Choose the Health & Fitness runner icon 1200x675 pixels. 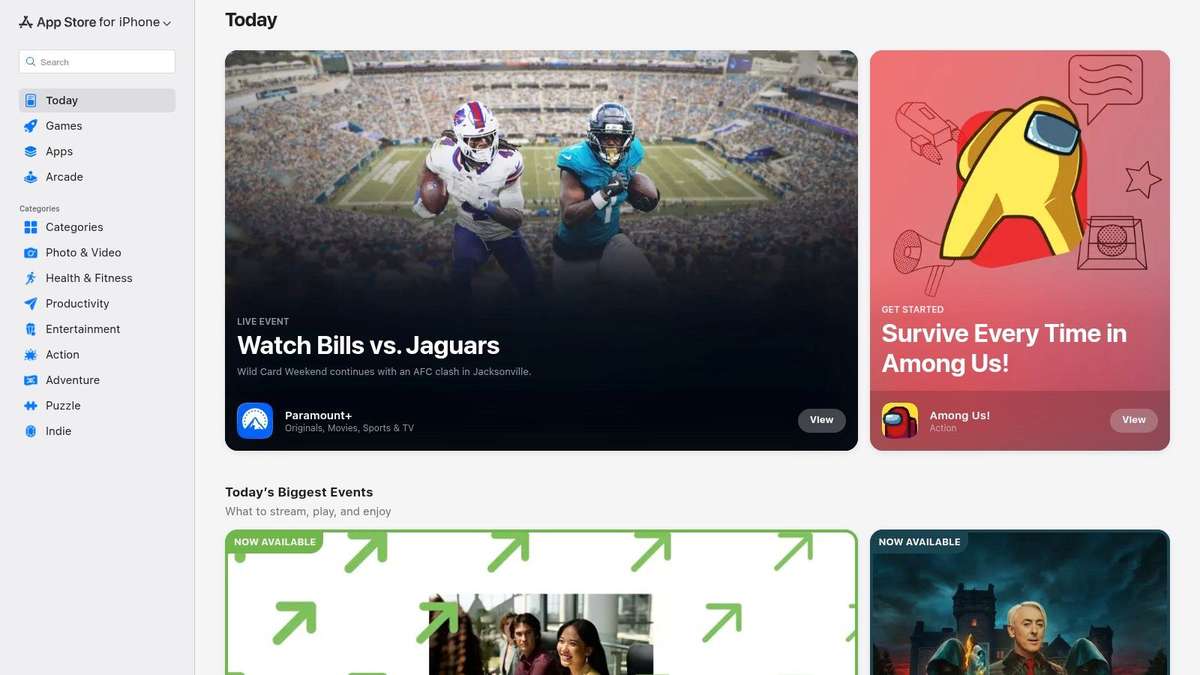[x=31, y=278]
